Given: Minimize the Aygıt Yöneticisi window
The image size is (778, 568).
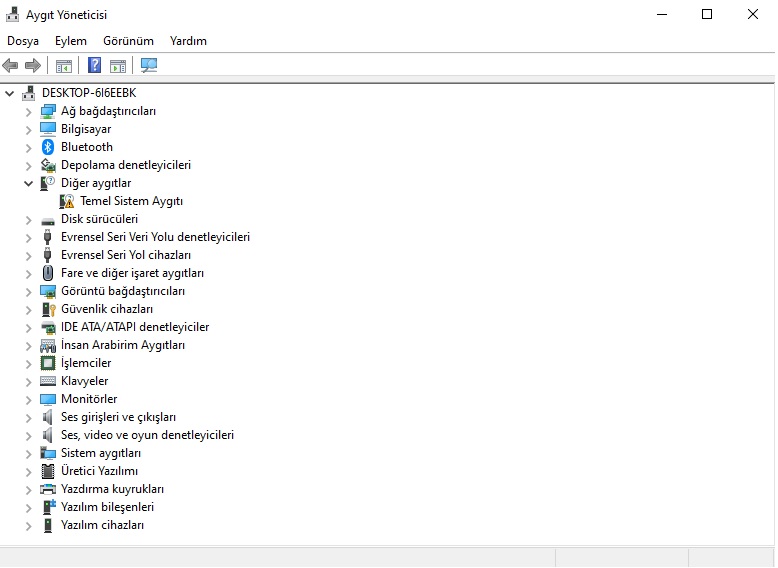Looking at the screenshot, I should (662, 14).
